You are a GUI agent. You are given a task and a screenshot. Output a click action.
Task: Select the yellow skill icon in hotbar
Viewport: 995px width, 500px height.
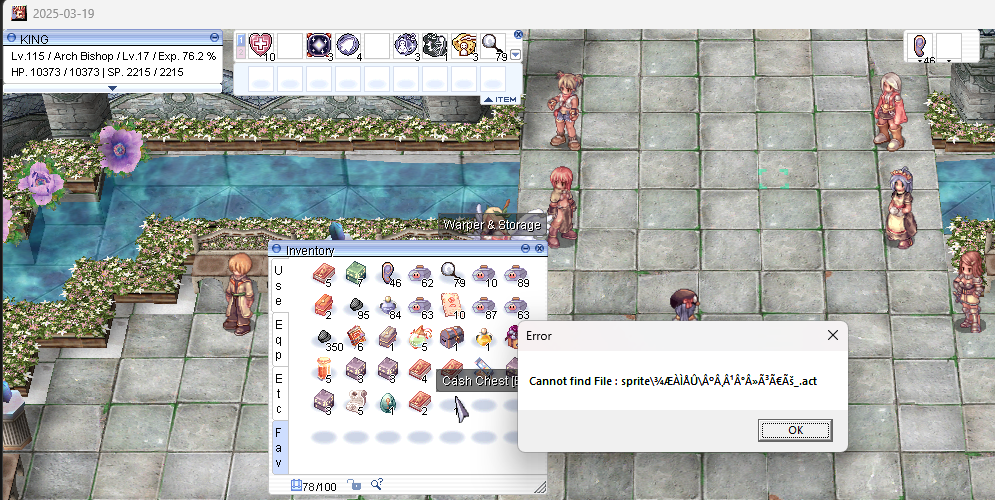464,46
